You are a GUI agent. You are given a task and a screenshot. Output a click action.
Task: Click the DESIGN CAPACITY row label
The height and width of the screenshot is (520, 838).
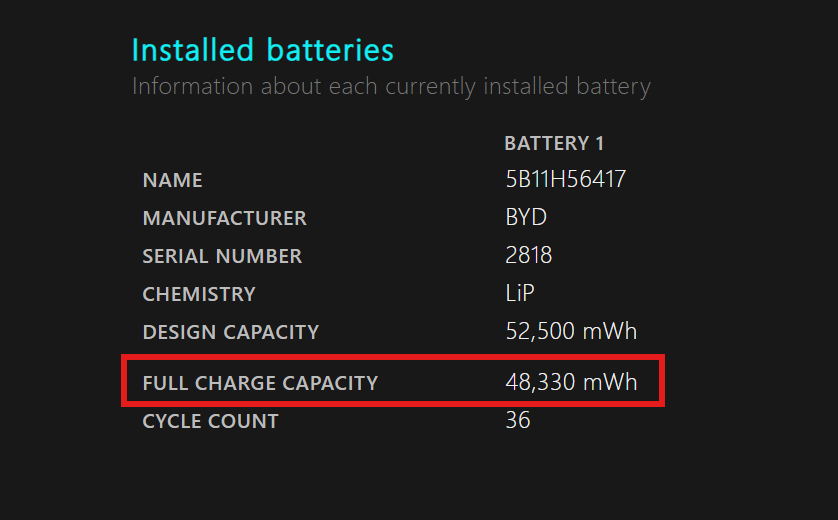coord(230,333)
